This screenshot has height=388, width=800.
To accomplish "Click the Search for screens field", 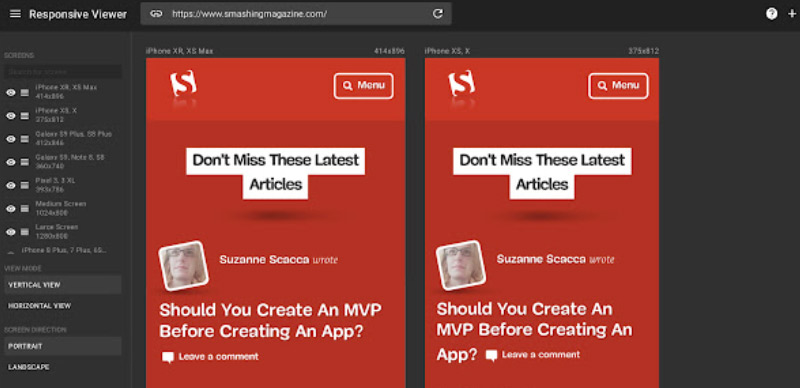I will click(x=63, y=71).
